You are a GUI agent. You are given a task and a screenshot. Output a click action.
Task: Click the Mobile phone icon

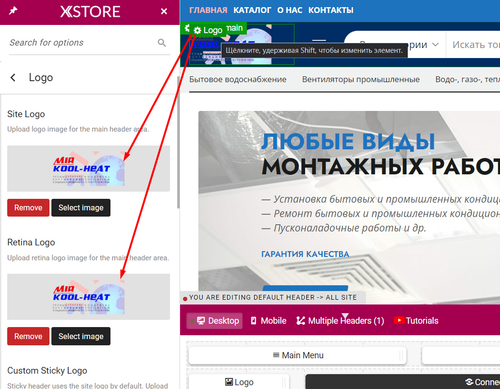[x=253, y=321]
